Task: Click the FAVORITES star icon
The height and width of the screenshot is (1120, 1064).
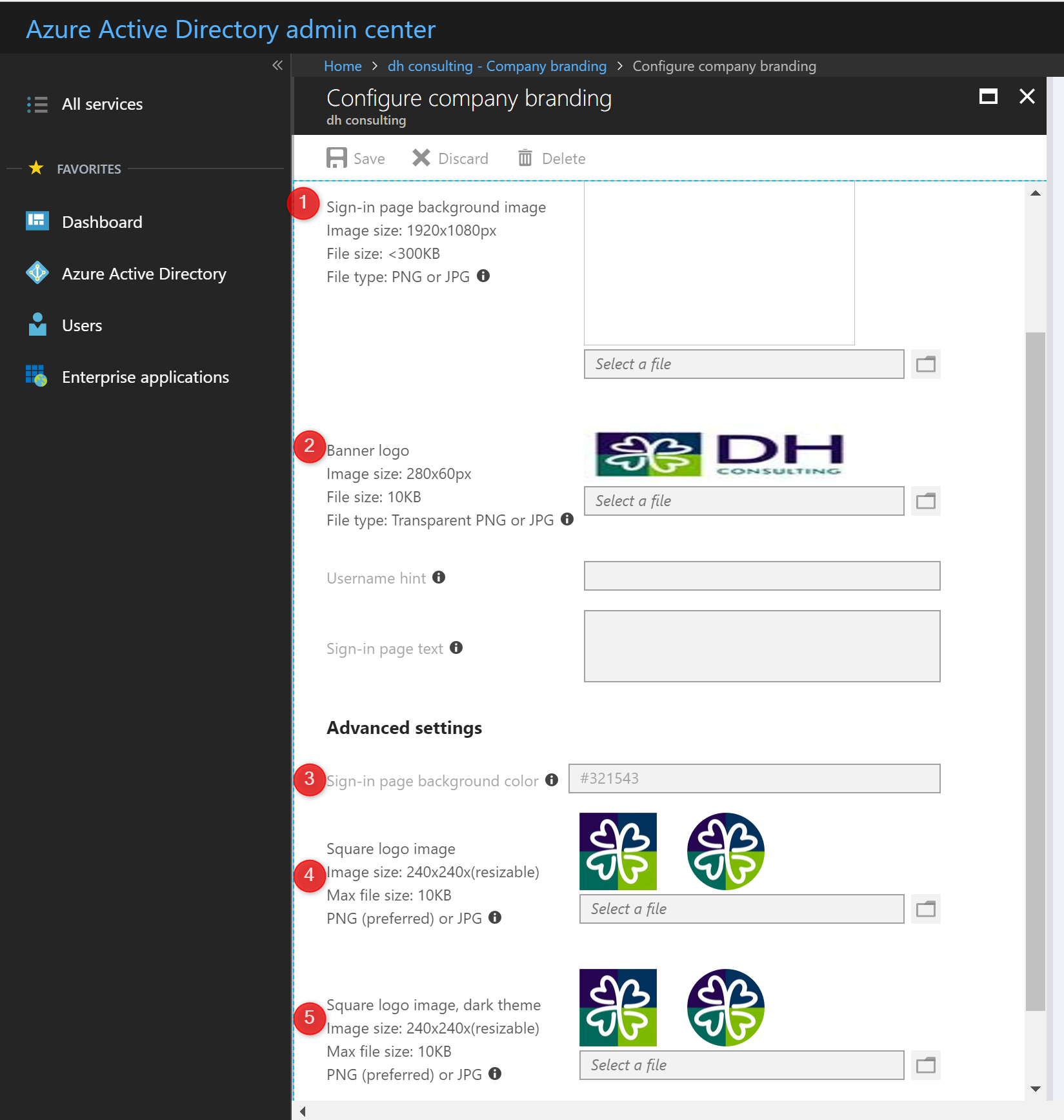Action: pyautogui.click(x=36, y=168)
